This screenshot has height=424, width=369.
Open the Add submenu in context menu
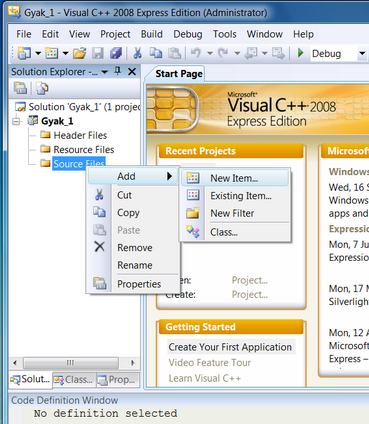(132, 176)
